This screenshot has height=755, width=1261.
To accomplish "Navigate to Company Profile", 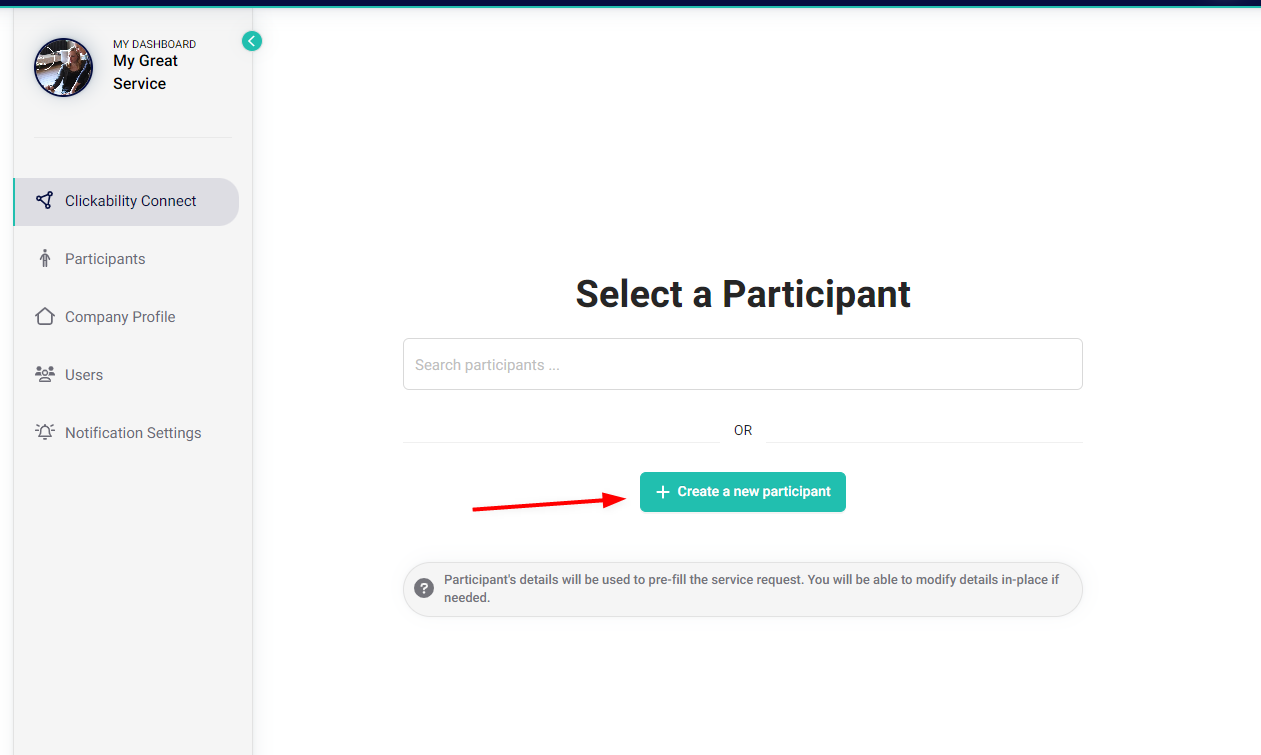I will click(118, 316).
